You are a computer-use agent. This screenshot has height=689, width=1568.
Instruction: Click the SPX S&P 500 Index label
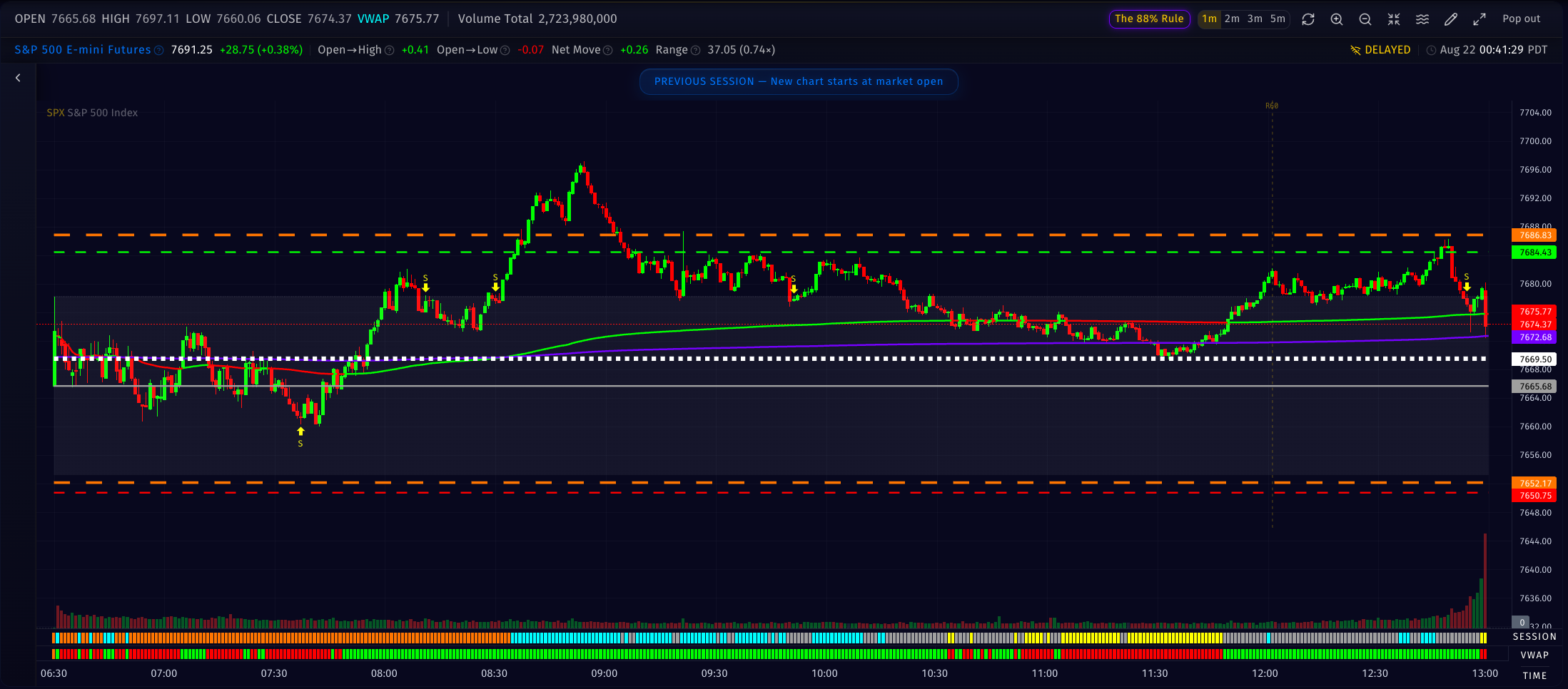pos(92,113)
